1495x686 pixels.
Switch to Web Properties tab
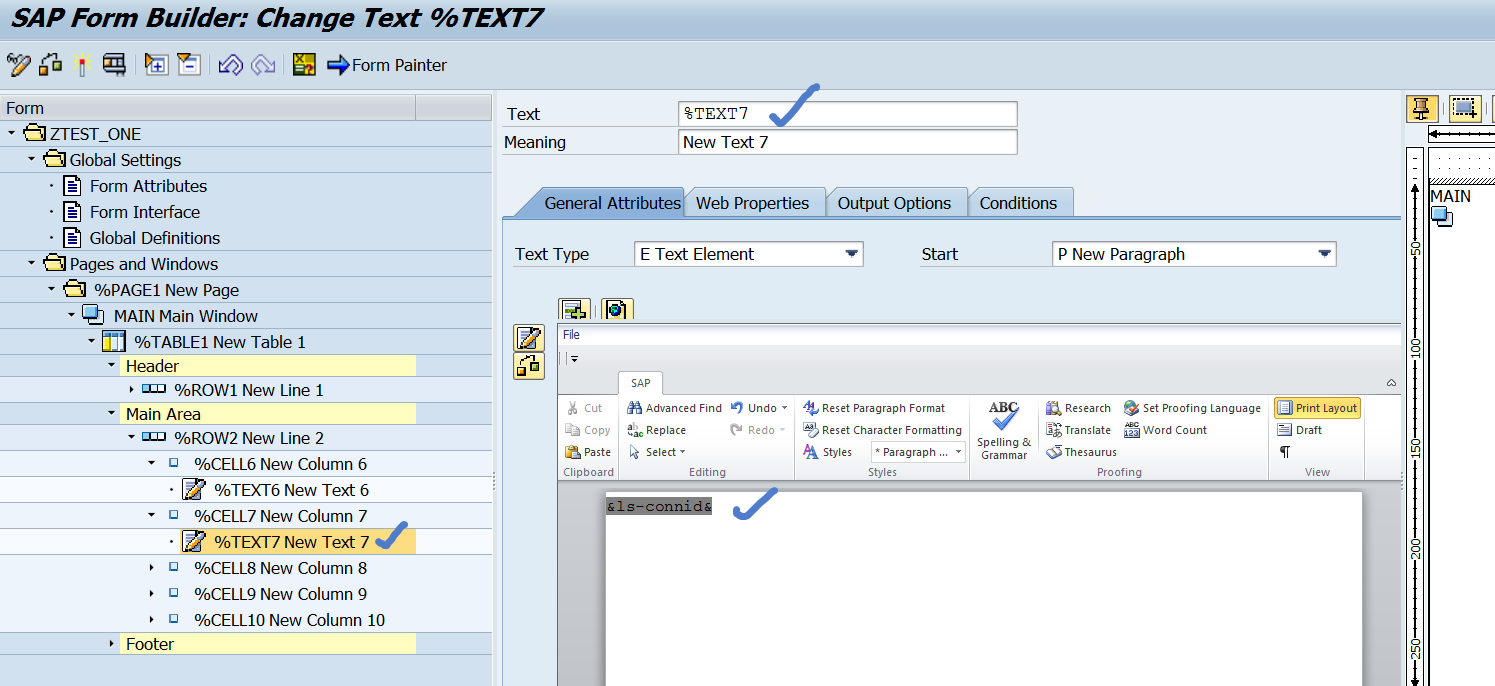point(752,203)
